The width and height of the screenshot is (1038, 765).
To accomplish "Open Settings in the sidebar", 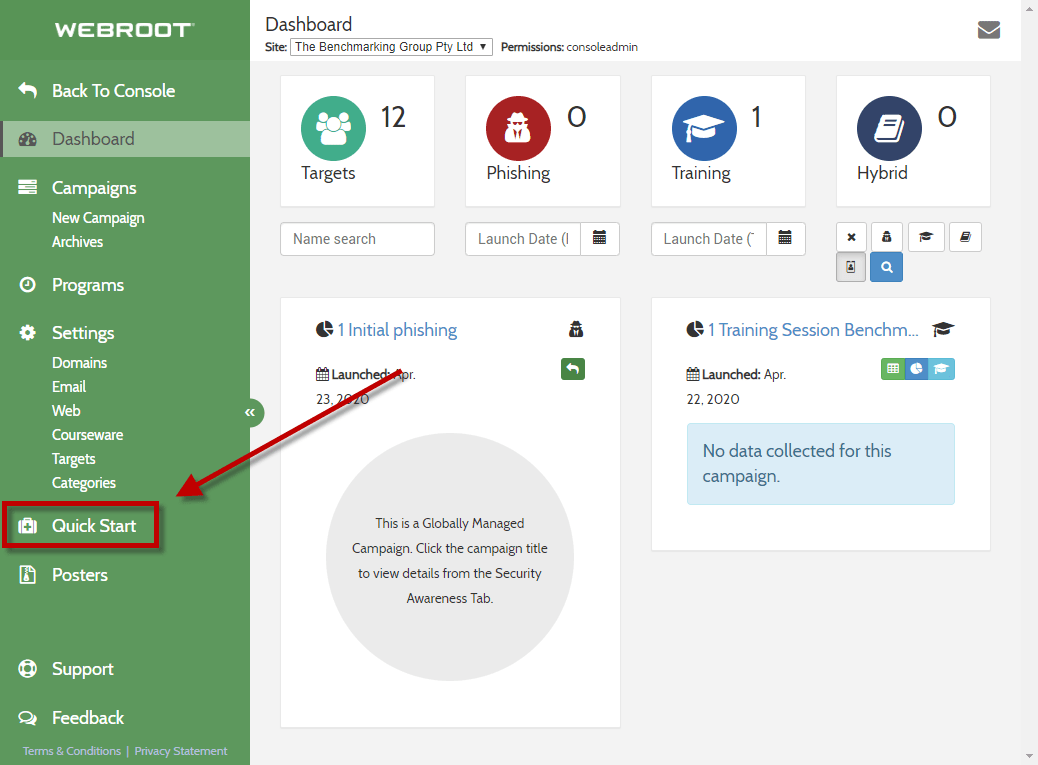I will pos(83,333).
